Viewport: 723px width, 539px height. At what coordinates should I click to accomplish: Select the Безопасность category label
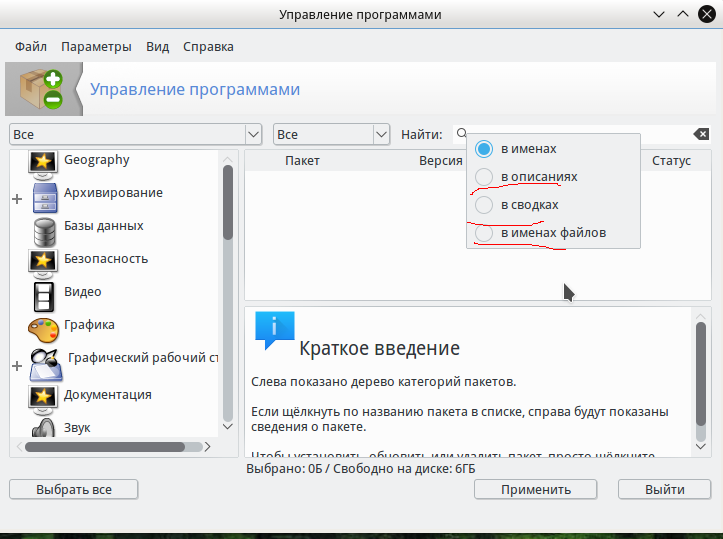[106, 259]
